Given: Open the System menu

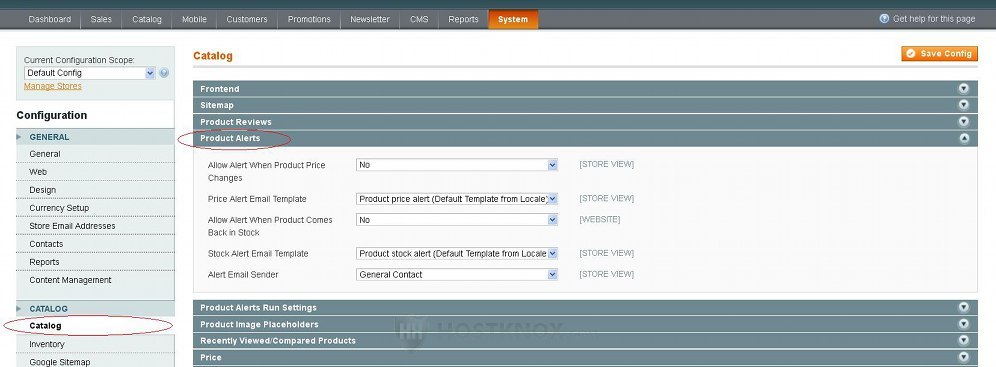Looking at the screenshot, I should click(x=513, y=19).
